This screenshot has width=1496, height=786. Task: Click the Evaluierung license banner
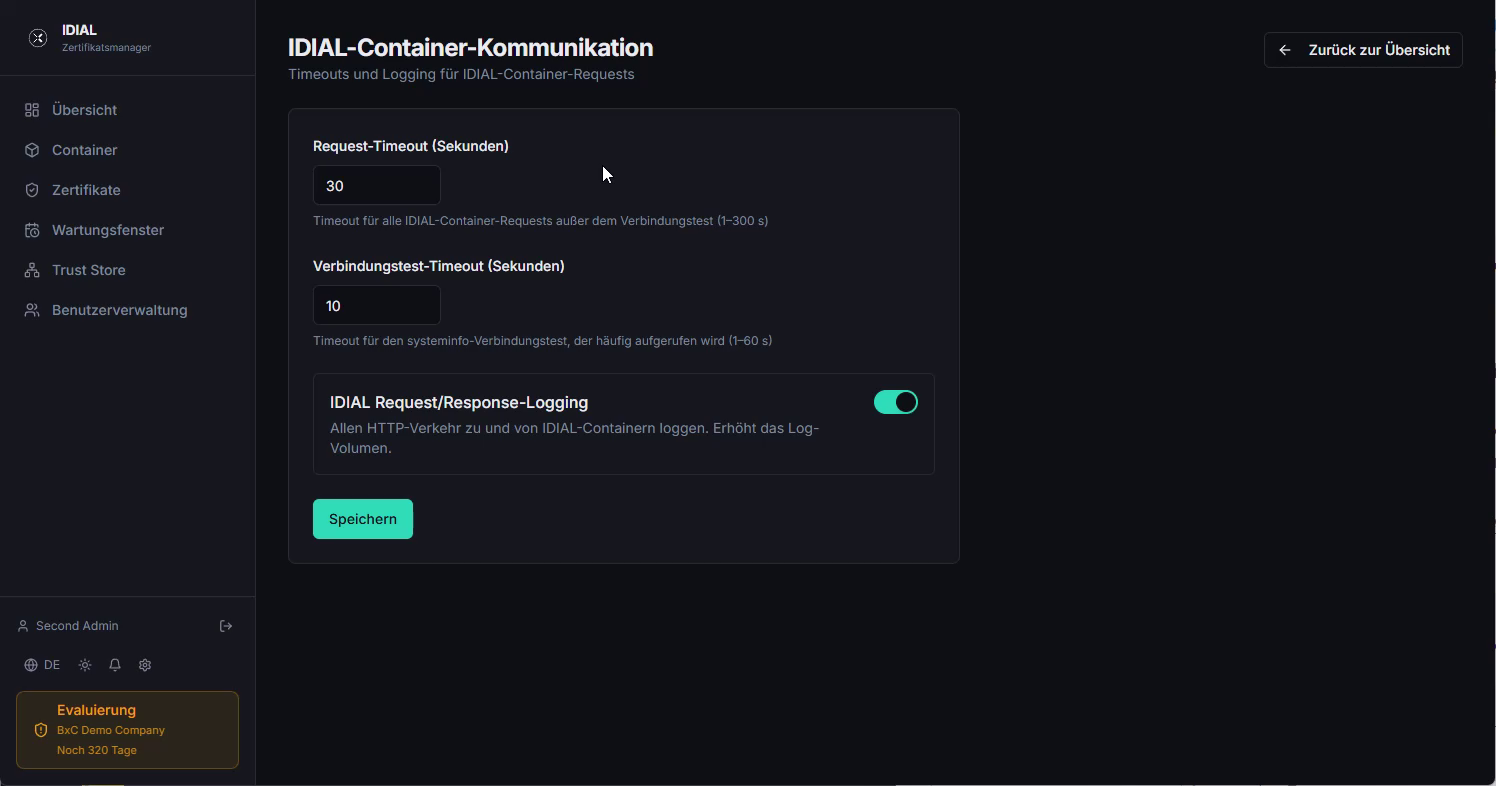tap(127, 730)
